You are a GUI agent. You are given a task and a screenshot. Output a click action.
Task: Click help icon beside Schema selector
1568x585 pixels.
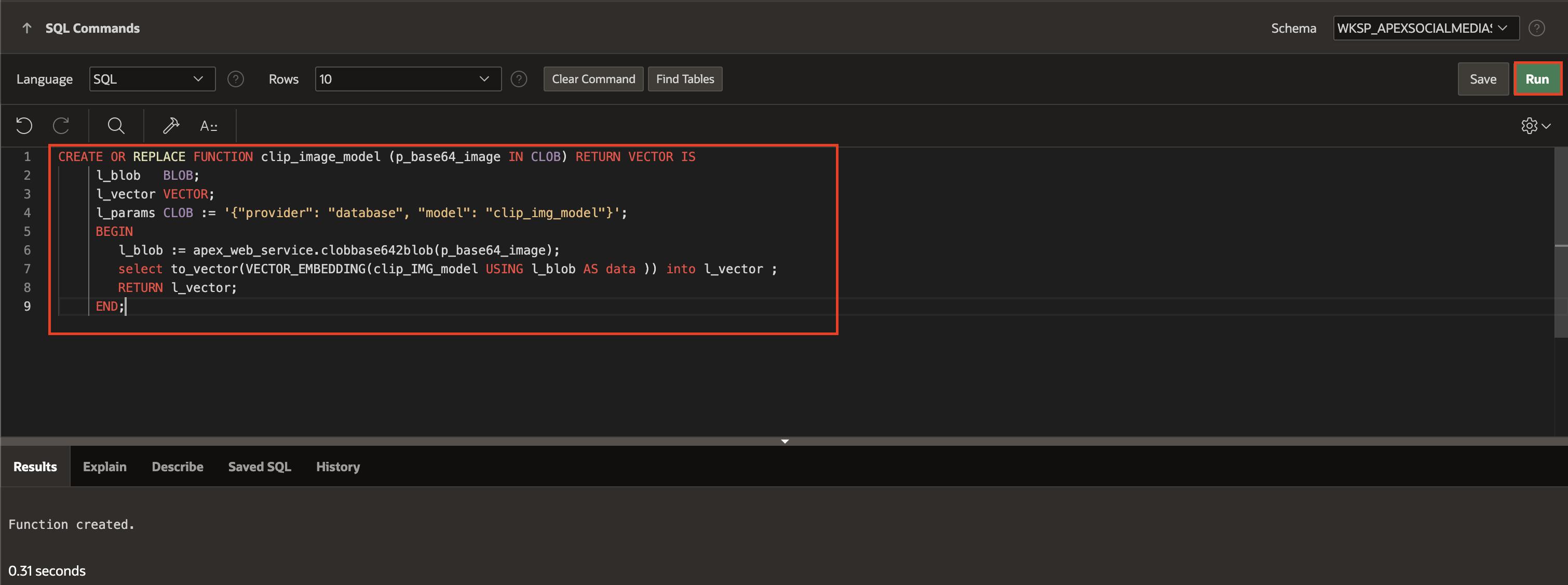click(x=1536, y=28)
